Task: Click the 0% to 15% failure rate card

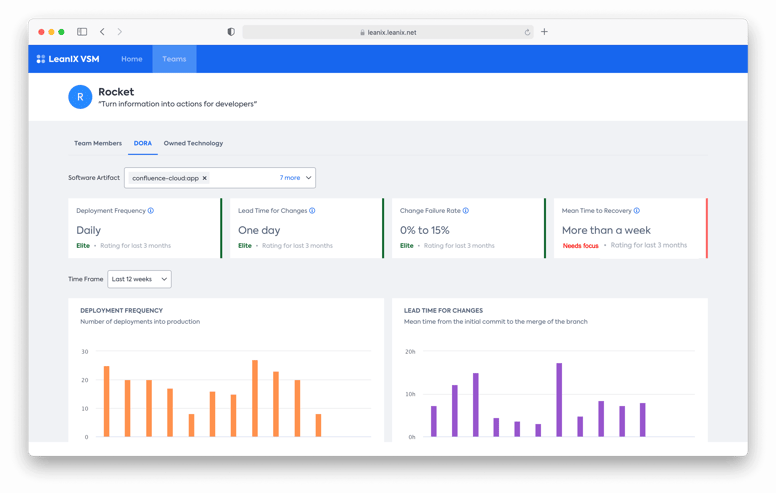Action: tap(469, 228)
